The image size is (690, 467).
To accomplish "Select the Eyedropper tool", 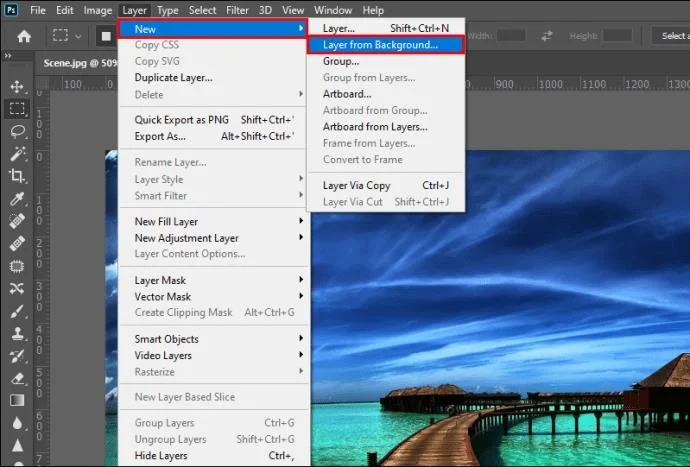I will click(17, 199).
